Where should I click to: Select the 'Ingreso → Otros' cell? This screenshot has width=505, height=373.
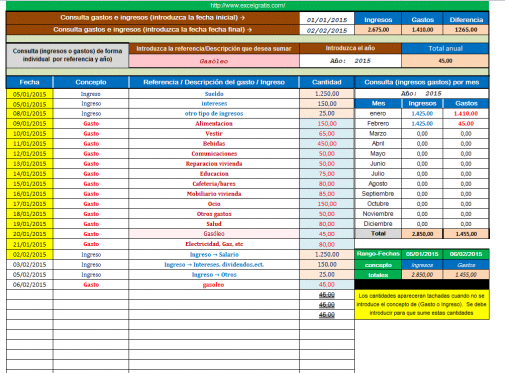214,275
